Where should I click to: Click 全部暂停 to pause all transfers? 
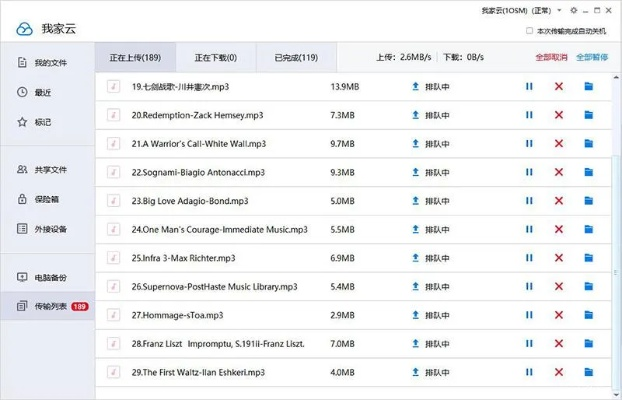click(x=592, y=58)
